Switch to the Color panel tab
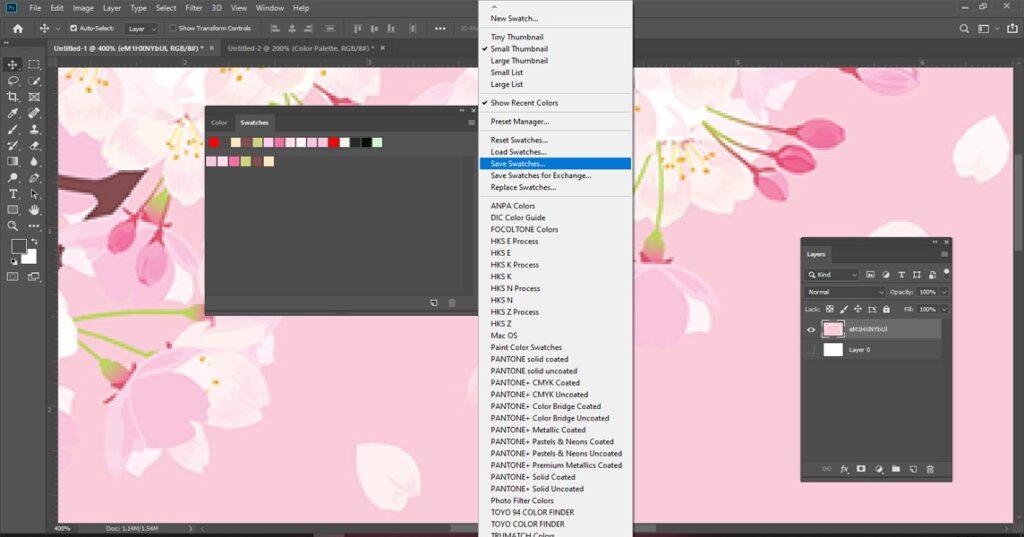The height and width of the screenshot is (537, 1024). (x=219, y=123)
